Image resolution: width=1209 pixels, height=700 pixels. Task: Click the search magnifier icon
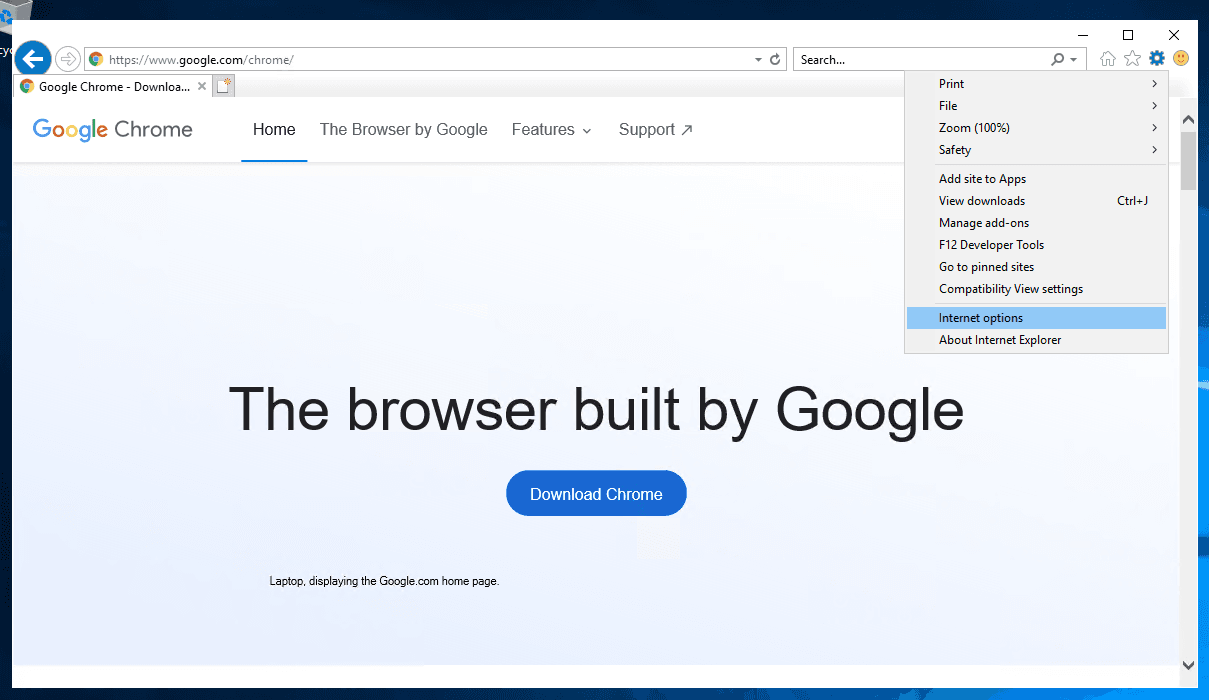(1058, 60)
